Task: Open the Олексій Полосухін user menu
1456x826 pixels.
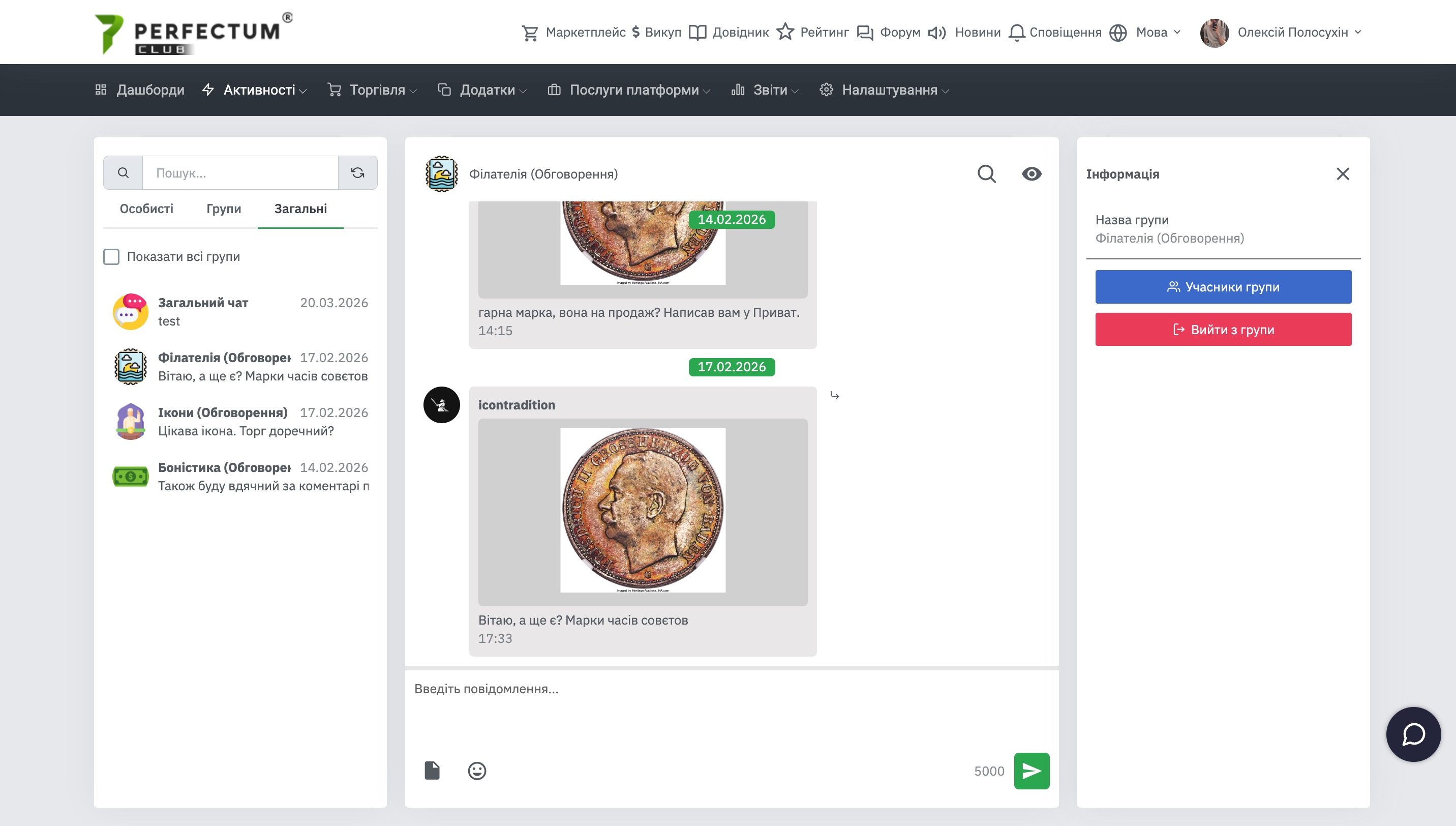Action: [1292, 33]
